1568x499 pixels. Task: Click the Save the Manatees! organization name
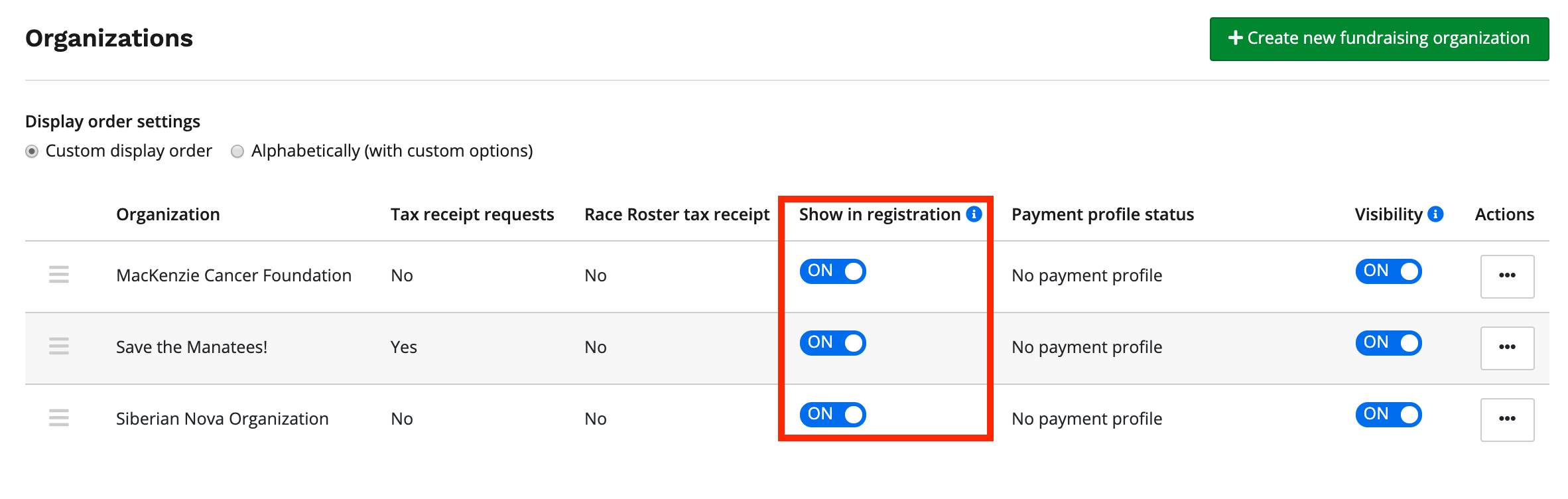pyautogui.click(x=192, y=347)
